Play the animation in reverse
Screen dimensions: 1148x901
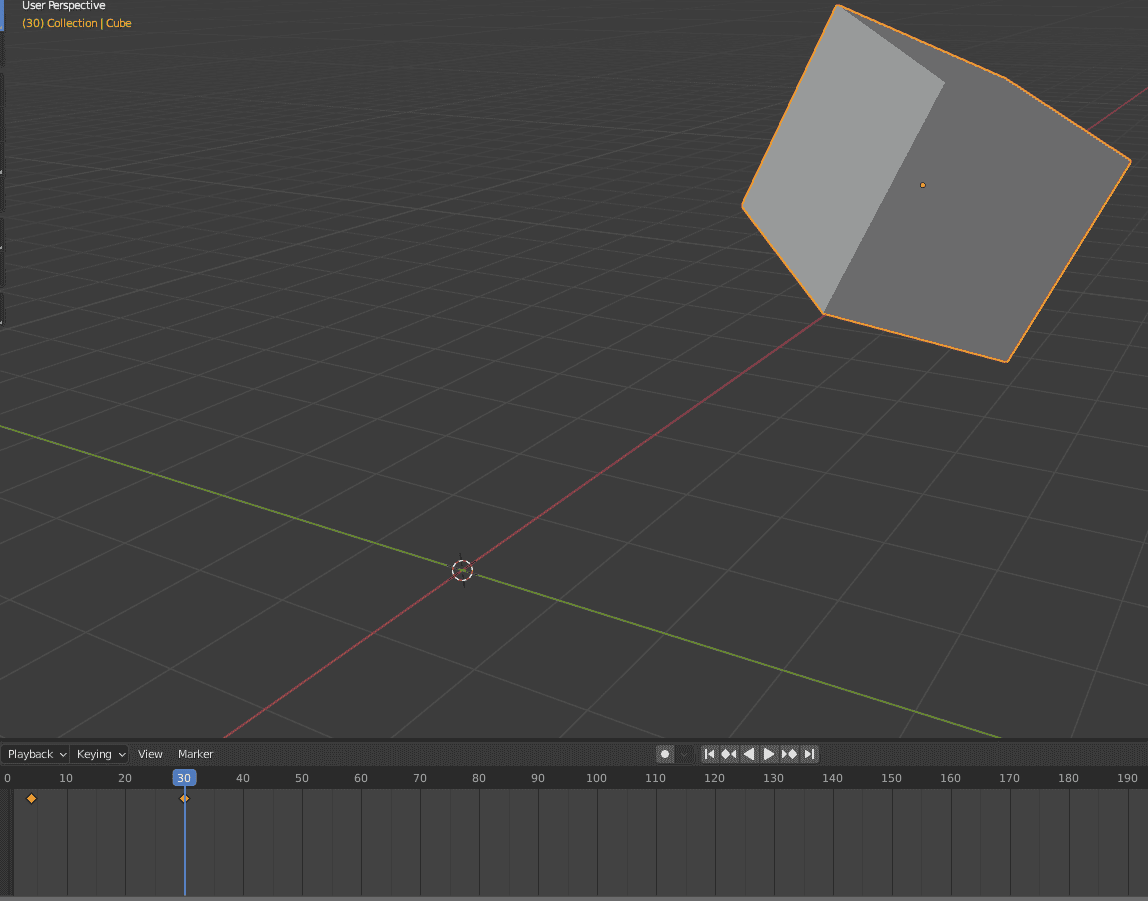tap(749, 754)
